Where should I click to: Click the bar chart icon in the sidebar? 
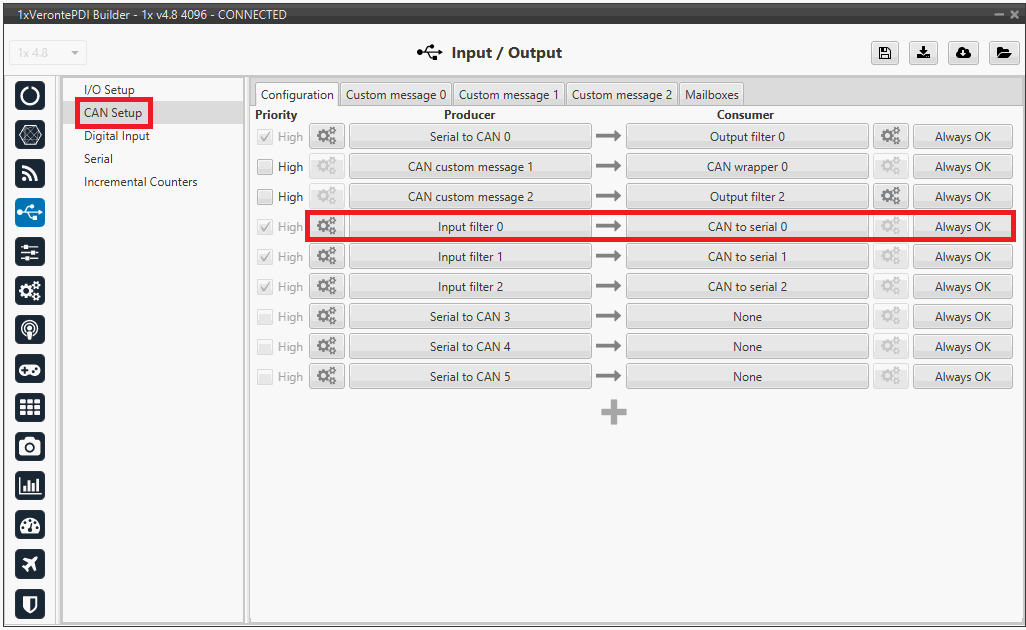(x=30, y=486)
